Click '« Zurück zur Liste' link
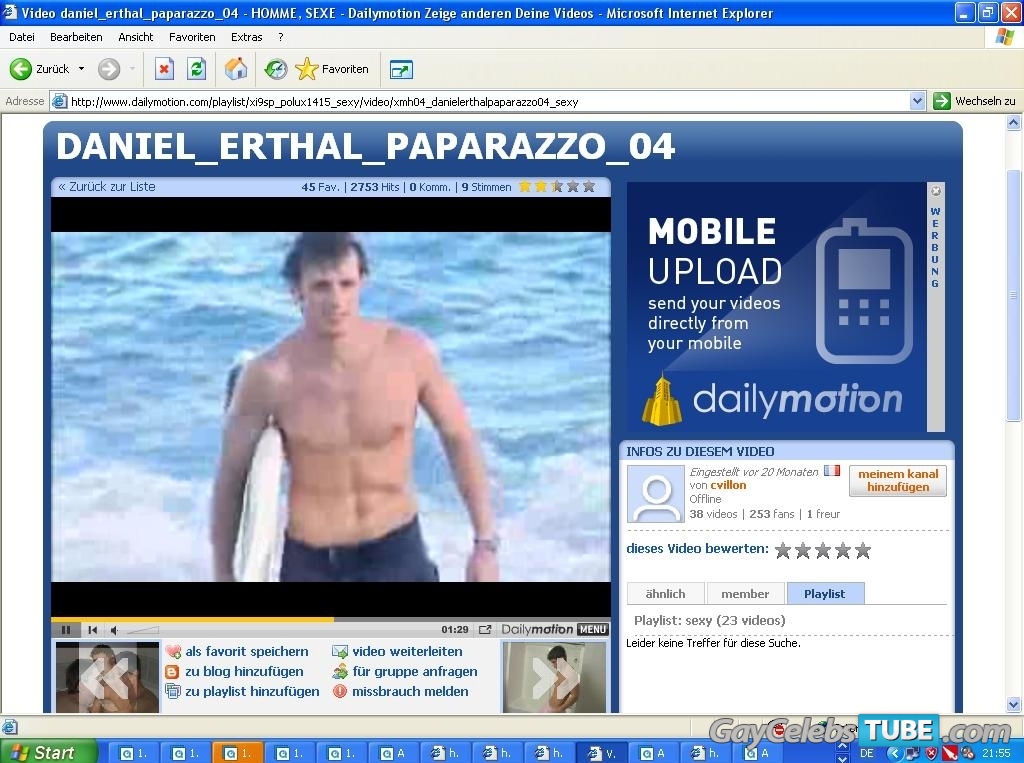This screenshot has width=1024, height=763. pyautogui.click(x=107, y=187)
